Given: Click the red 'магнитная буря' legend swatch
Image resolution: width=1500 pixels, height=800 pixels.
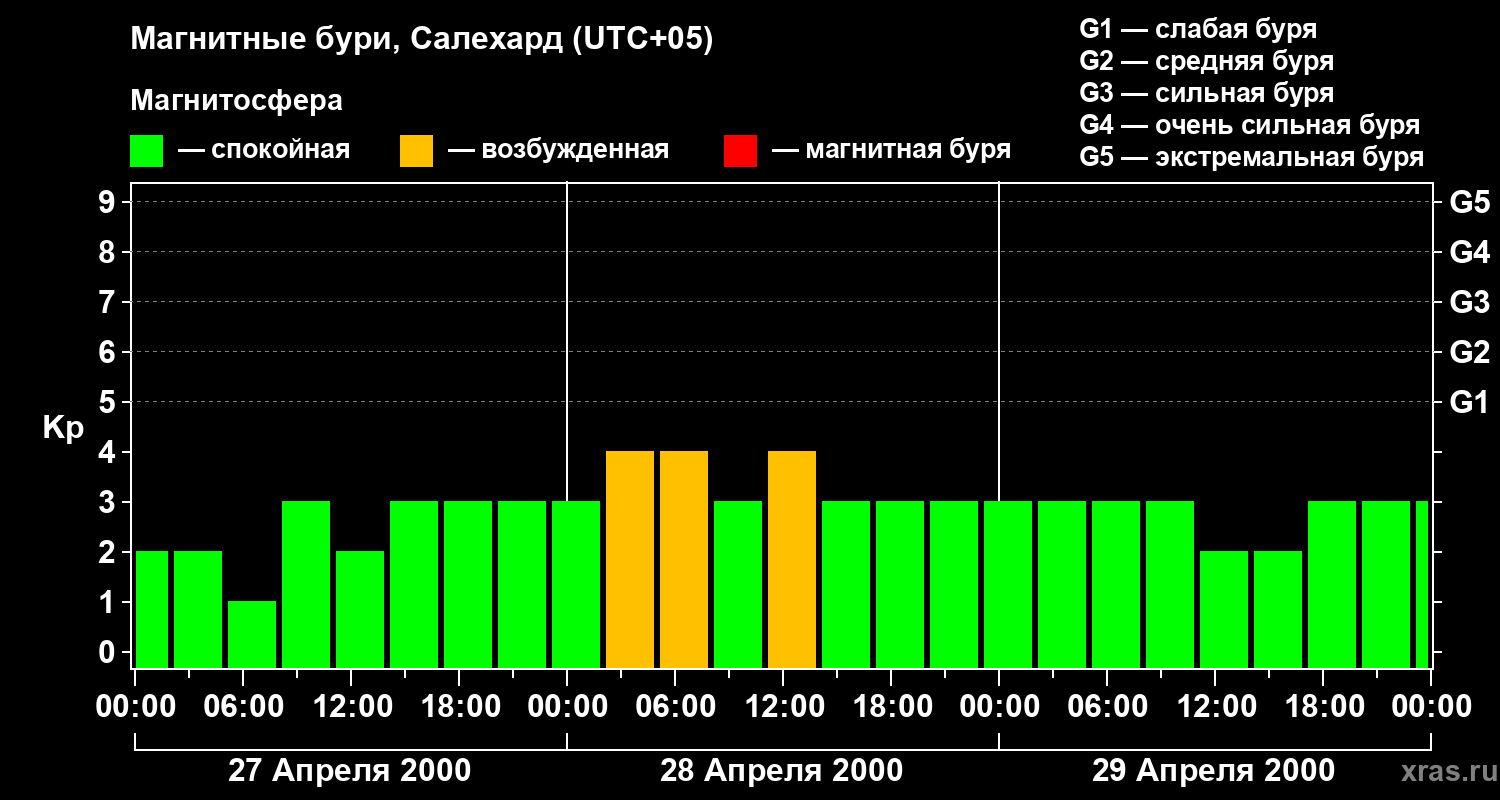Looking at the screenshot, I should [x=741, y=151].
